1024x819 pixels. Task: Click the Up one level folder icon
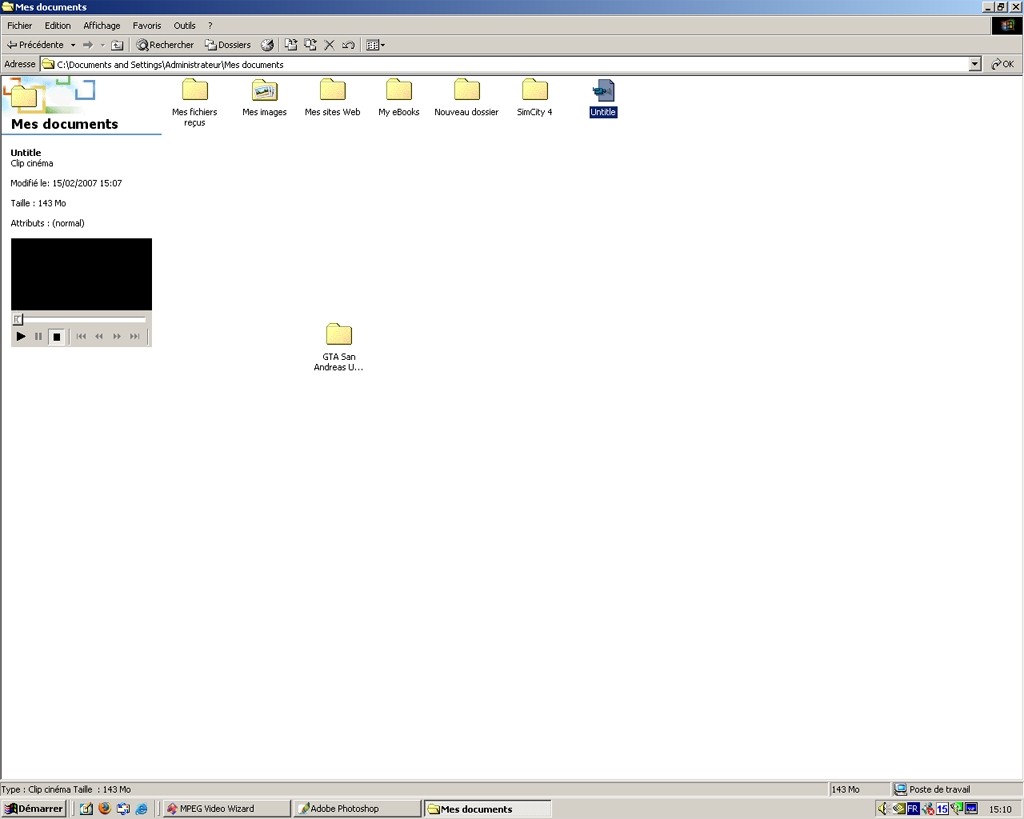(x=117, y=45)
